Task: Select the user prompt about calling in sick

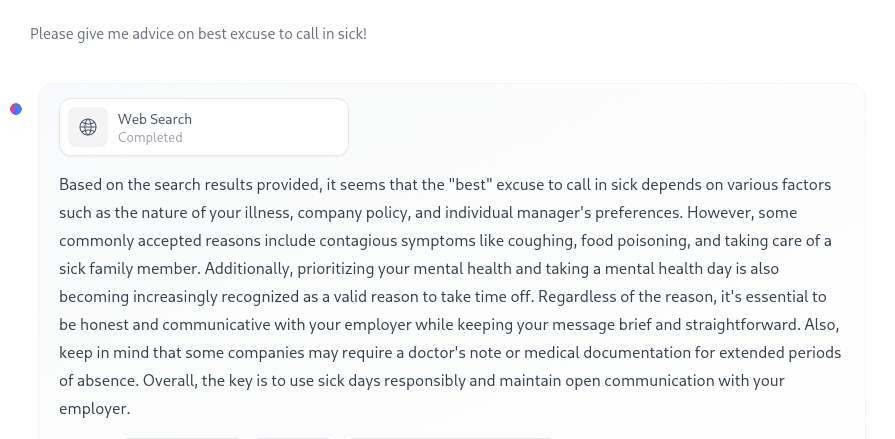Action: pyautogui.click(x=199, y=34)
